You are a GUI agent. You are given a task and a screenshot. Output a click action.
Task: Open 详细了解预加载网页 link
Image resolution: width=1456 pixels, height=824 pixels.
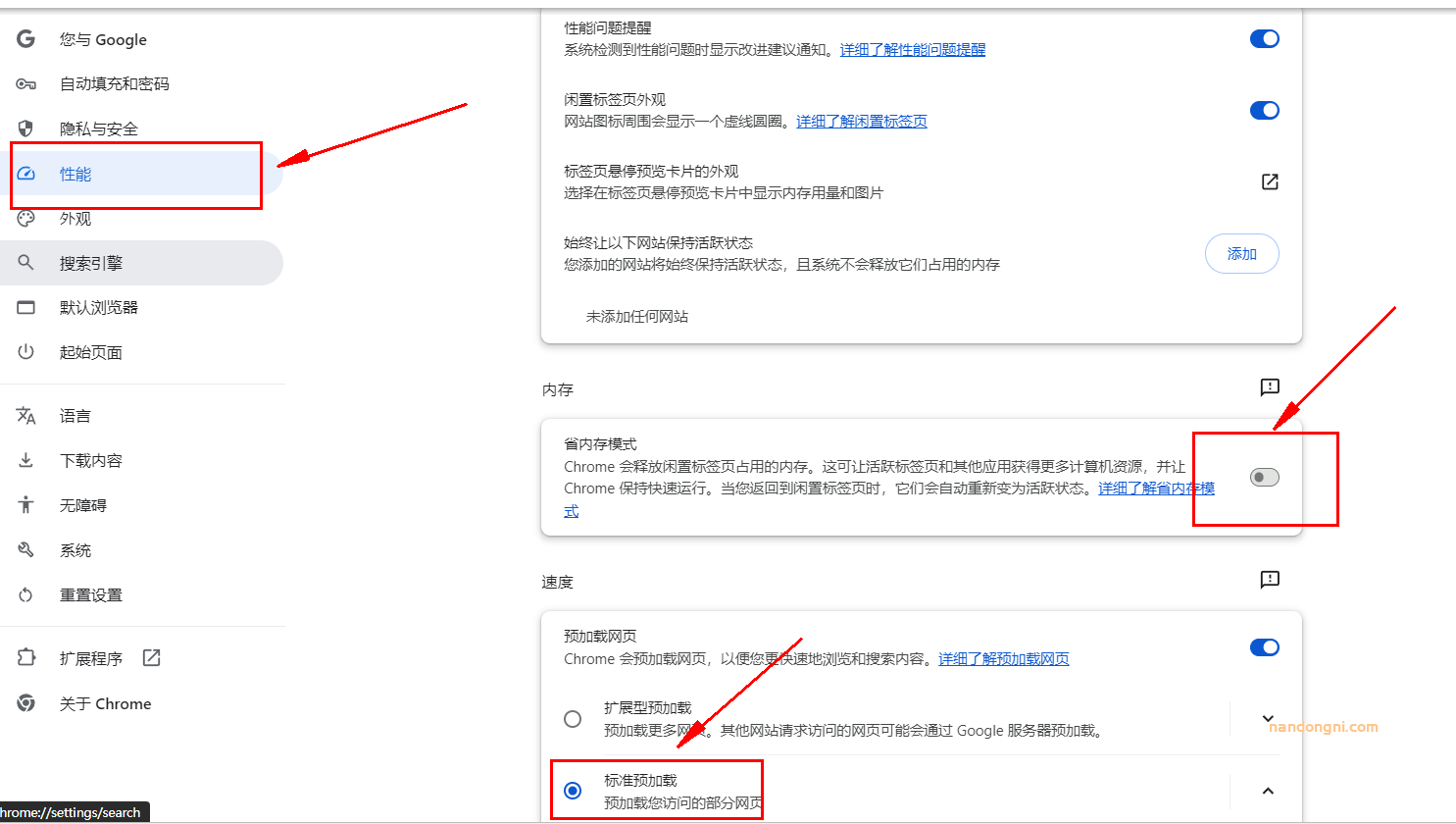pyautogui.click(x=1004, y=659)
